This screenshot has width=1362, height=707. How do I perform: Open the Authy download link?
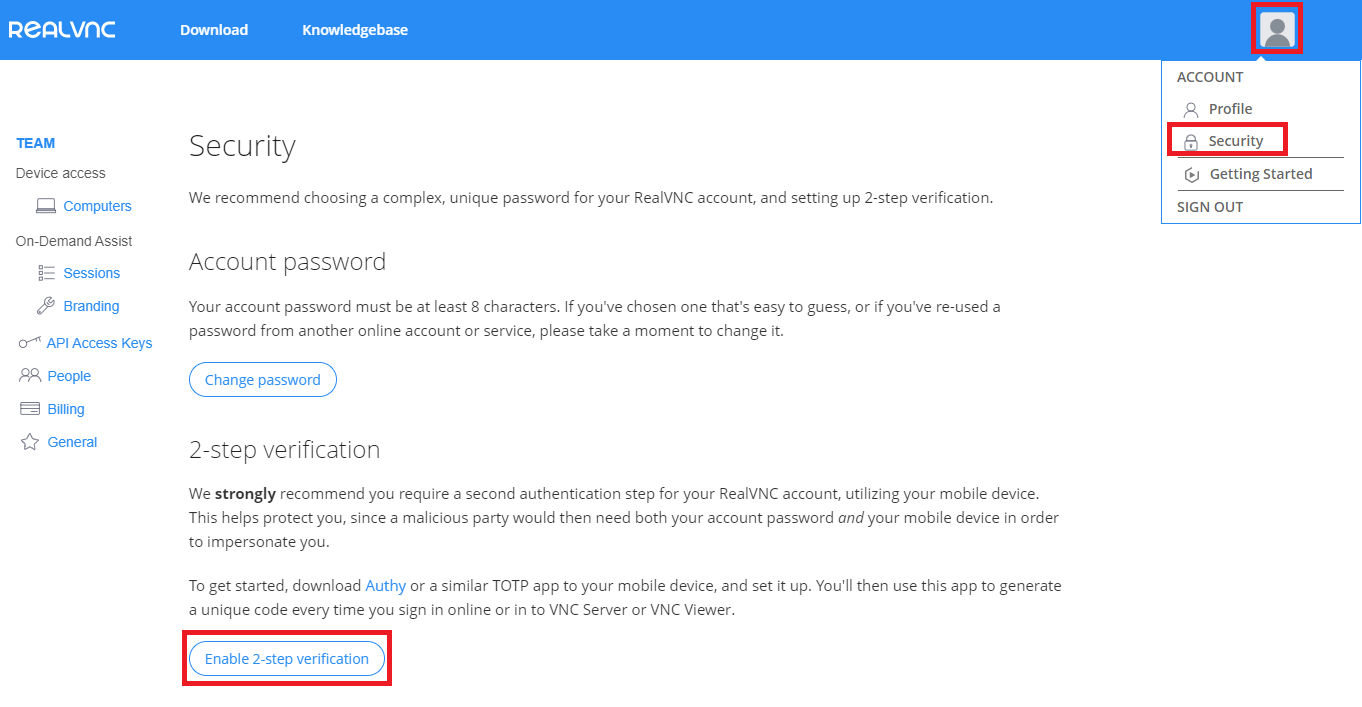(385, 585)
